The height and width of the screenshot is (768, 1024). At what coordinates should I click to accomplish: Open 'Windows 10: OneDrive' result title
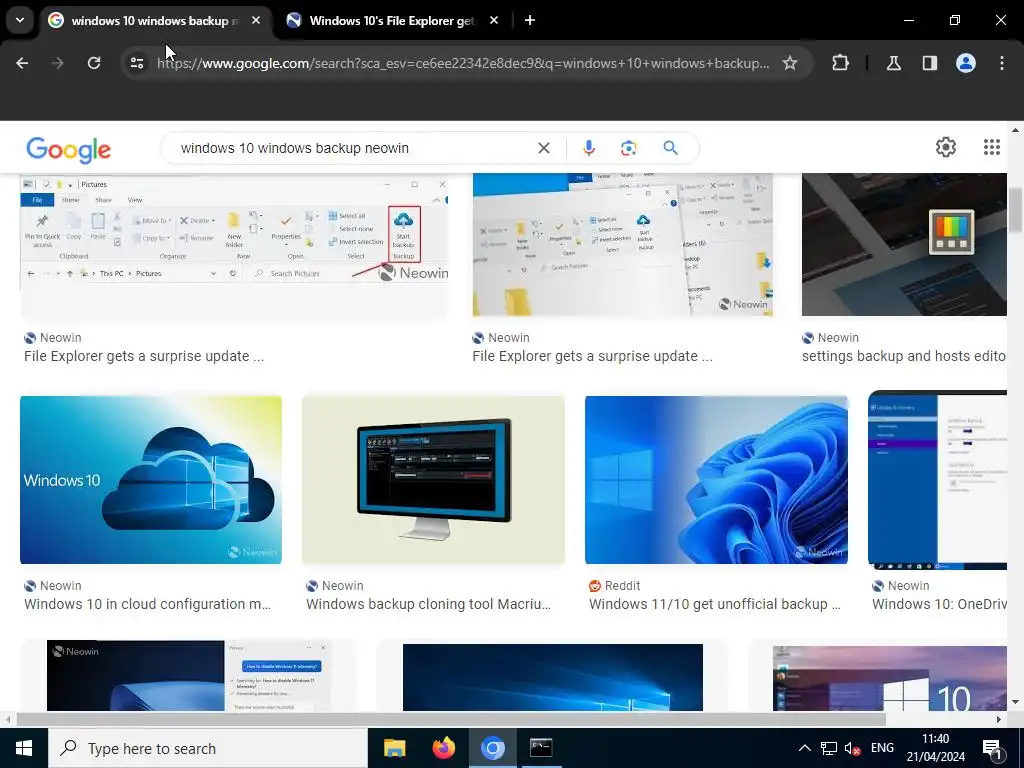pos(940,604)
